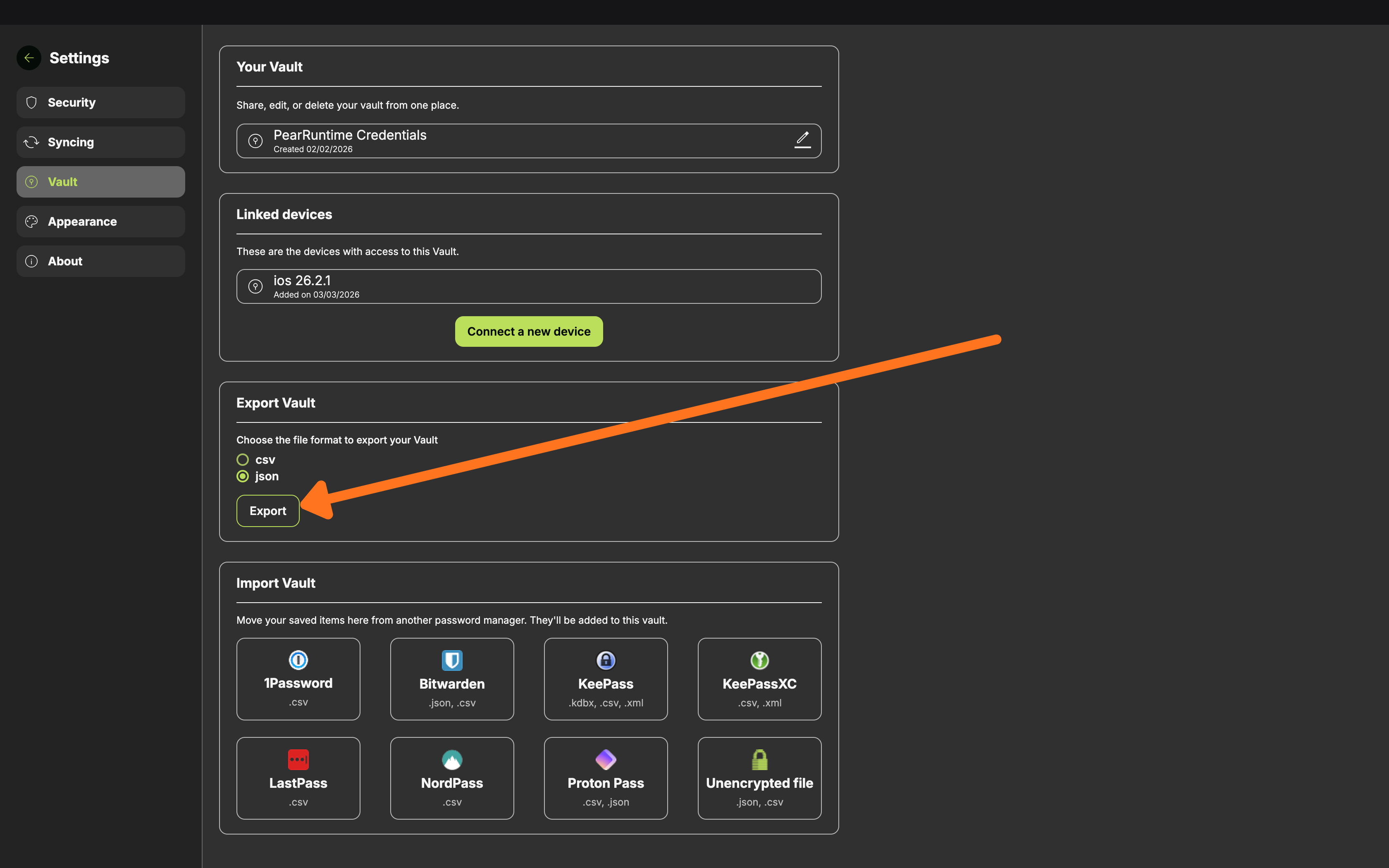Click the Export button

coord(267,511)
